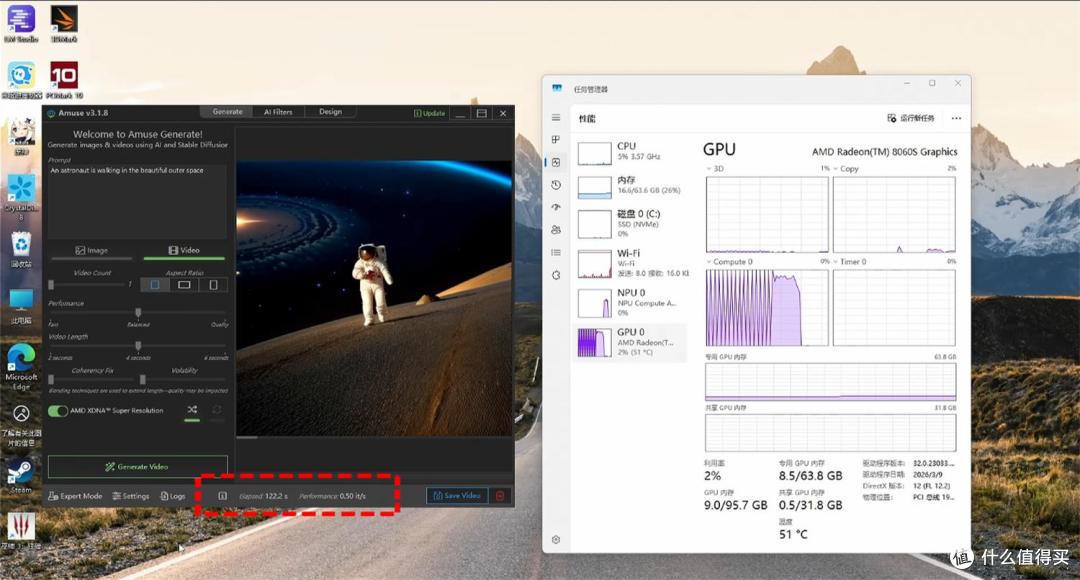The height and width of the screenshot is (580, 1080).
Task: Click the red delete icon beside Save Video
Action: [500, 496]
